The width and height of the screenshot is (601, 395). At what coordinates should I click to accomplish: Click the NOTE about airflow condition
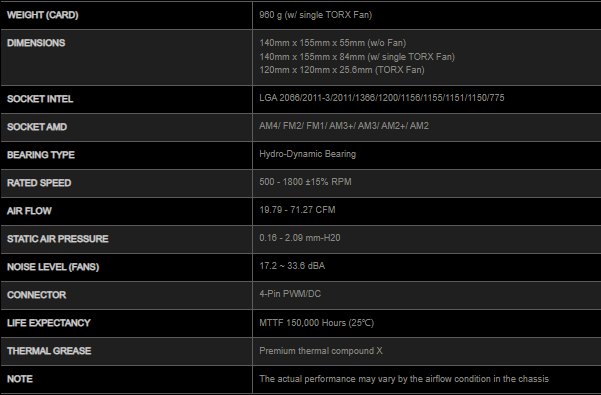tap(404, 379)
